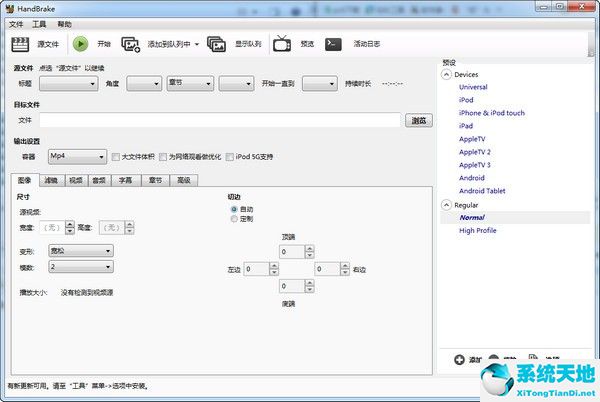Open the Mp4 container dropdown
The image size is (600, 402).
77,156
